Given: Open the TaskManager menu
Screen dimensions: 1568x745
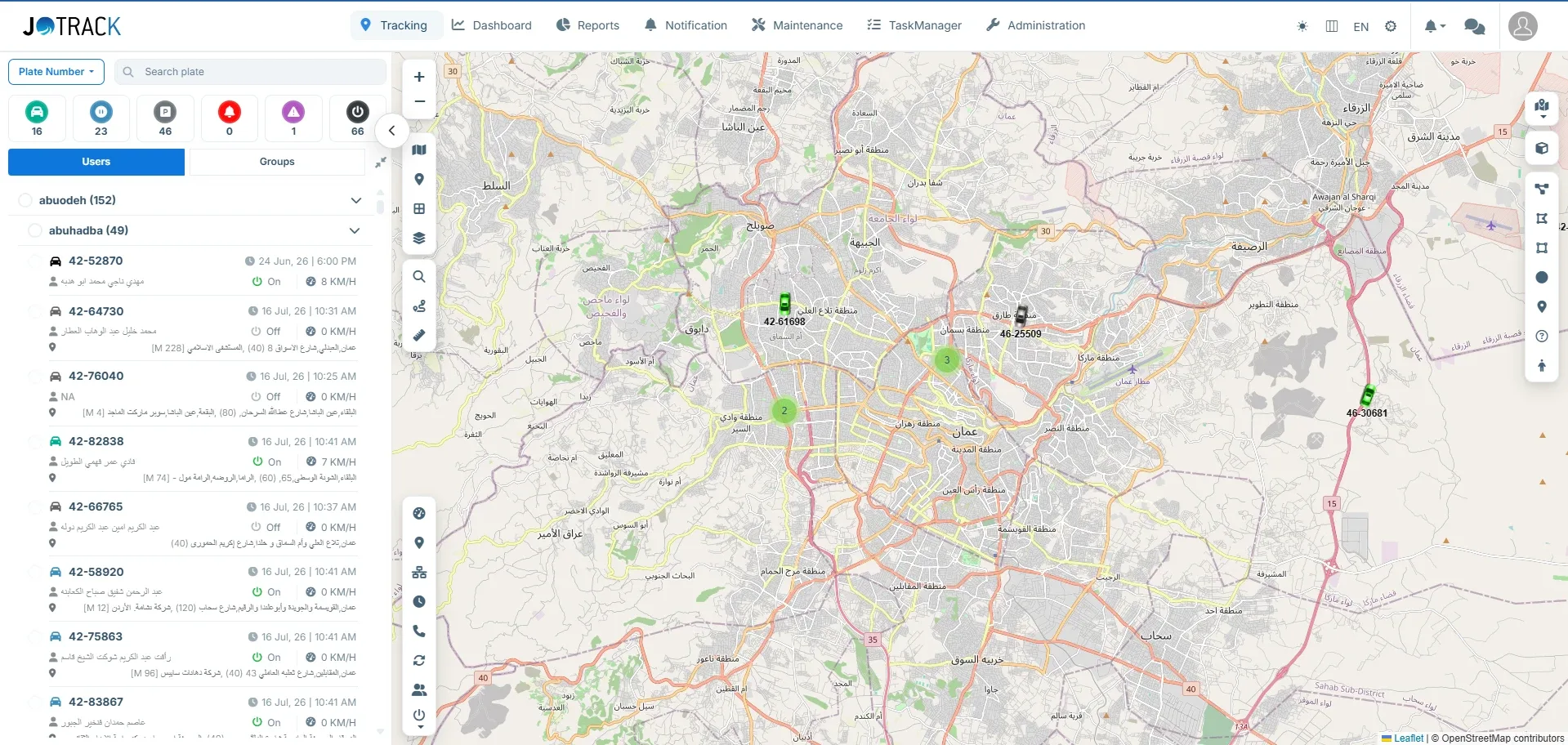Looking at the screenshot, I should point(914,25).
